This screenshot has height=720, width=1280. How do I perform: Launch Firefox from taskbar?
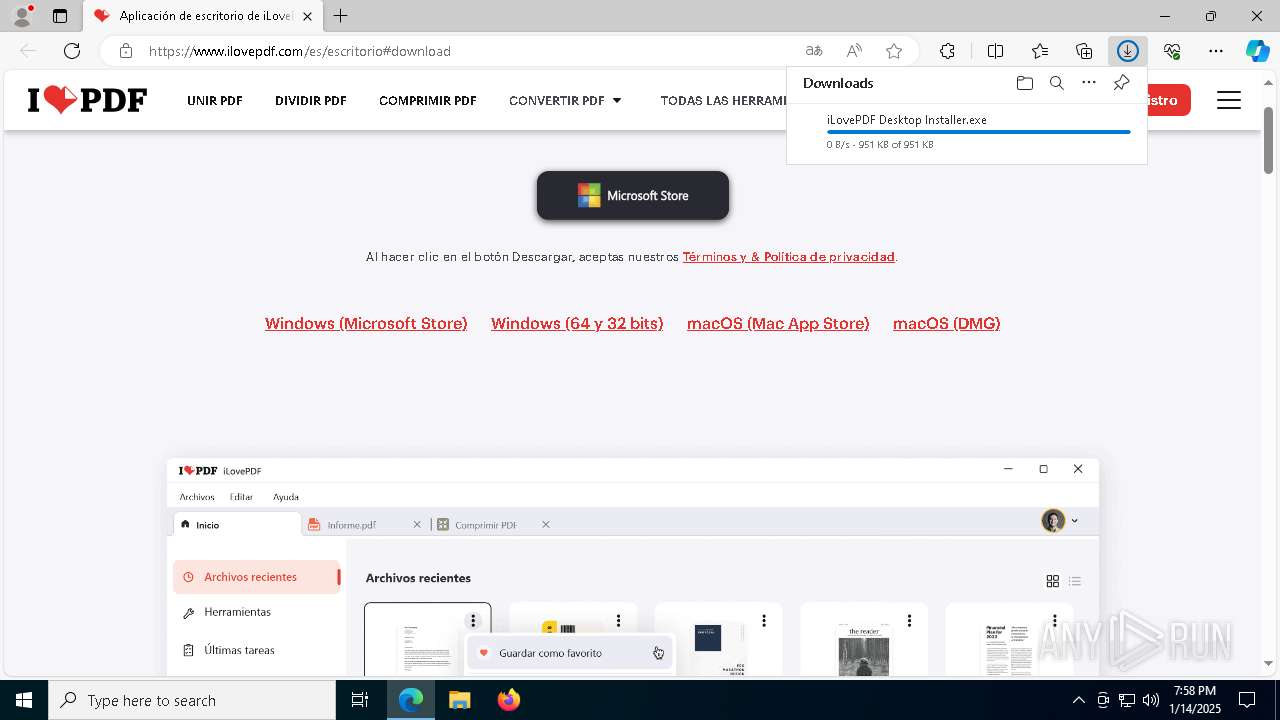pyautogui.click(x=508, y=700)
